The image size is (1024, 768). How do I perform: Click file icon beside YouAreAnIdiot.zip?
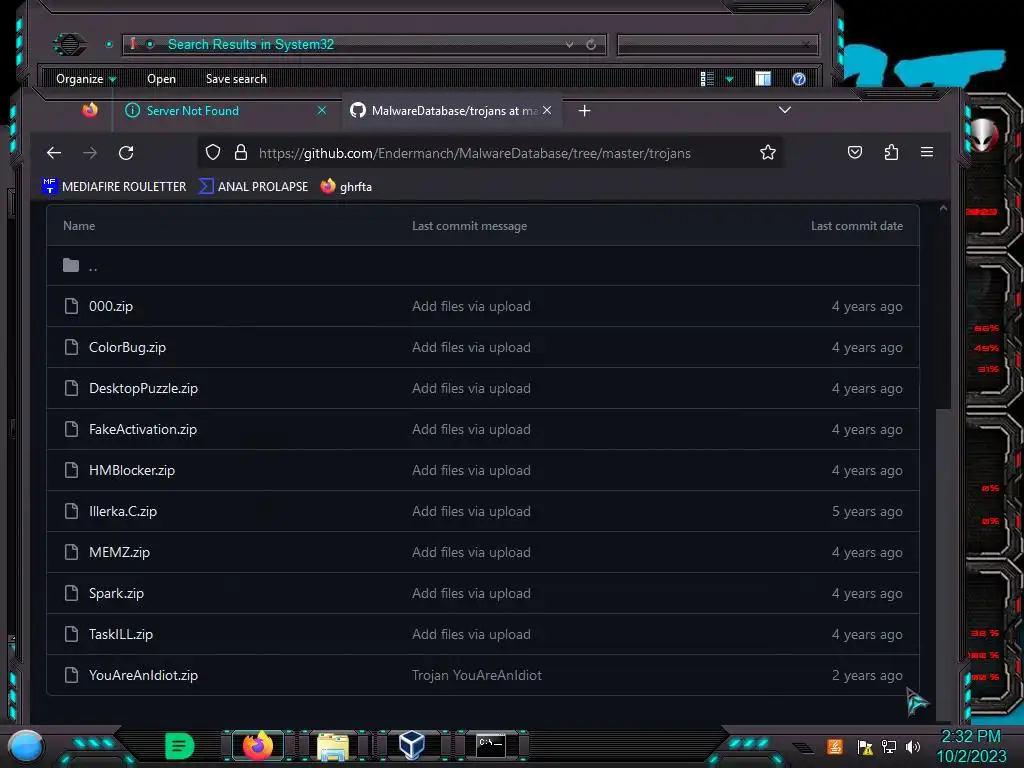[x=71, y=675]
